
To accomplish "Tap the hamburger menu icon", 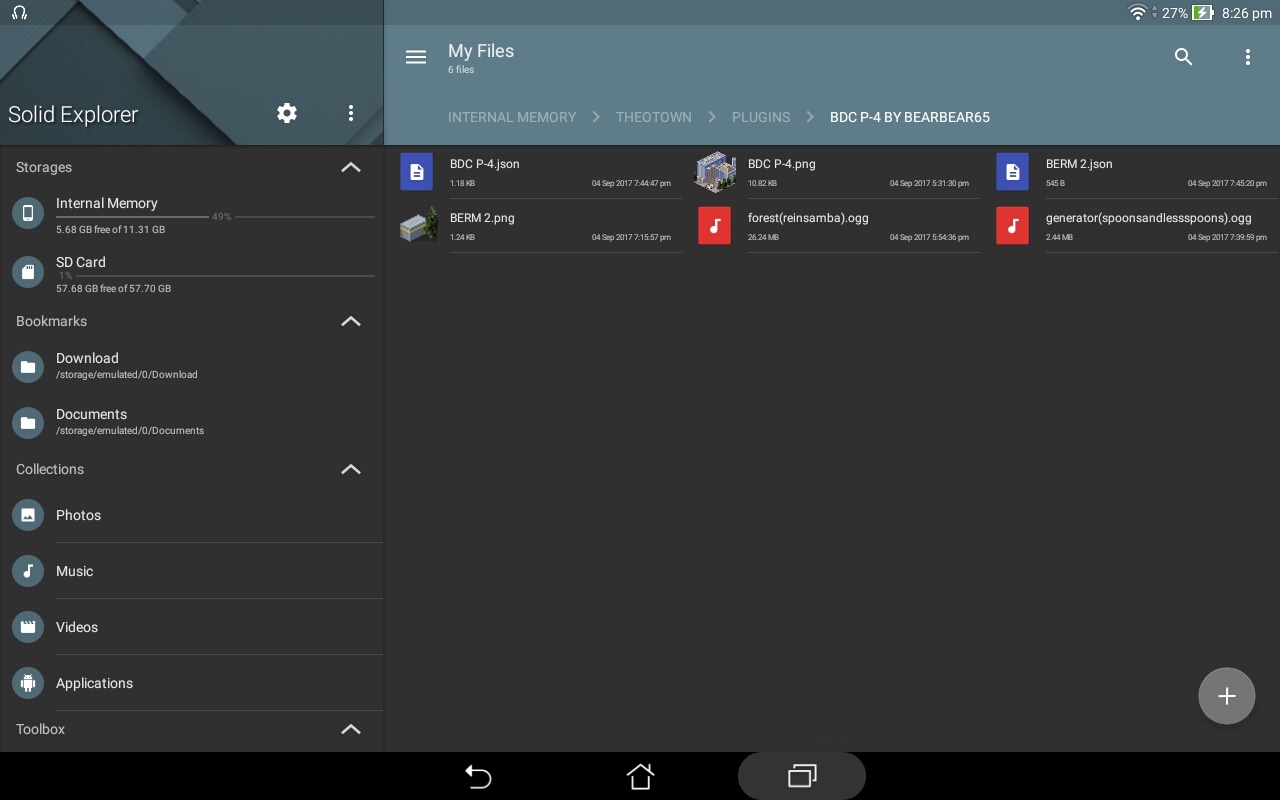I will click(x=416, y=57).
